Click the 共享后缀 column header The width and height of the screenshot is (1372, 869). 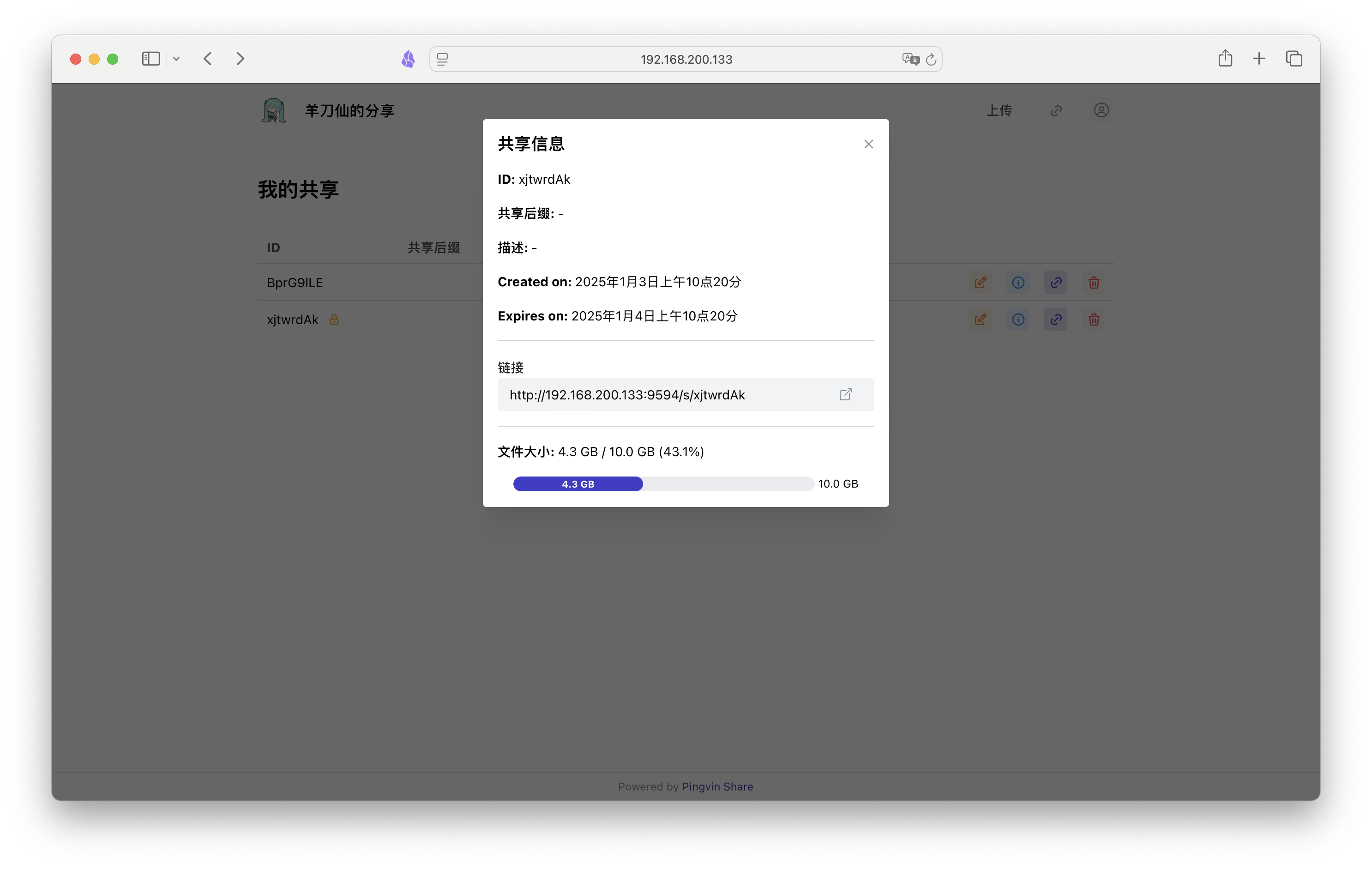pyautogui.click(x=433, y=247)
